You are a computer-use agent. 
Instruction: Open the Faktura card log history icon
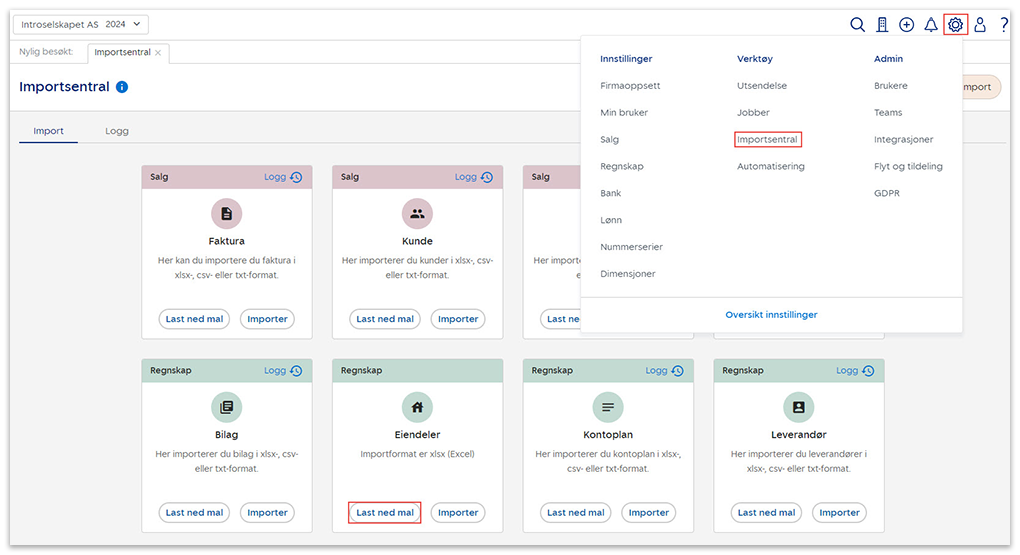(296, 177)
